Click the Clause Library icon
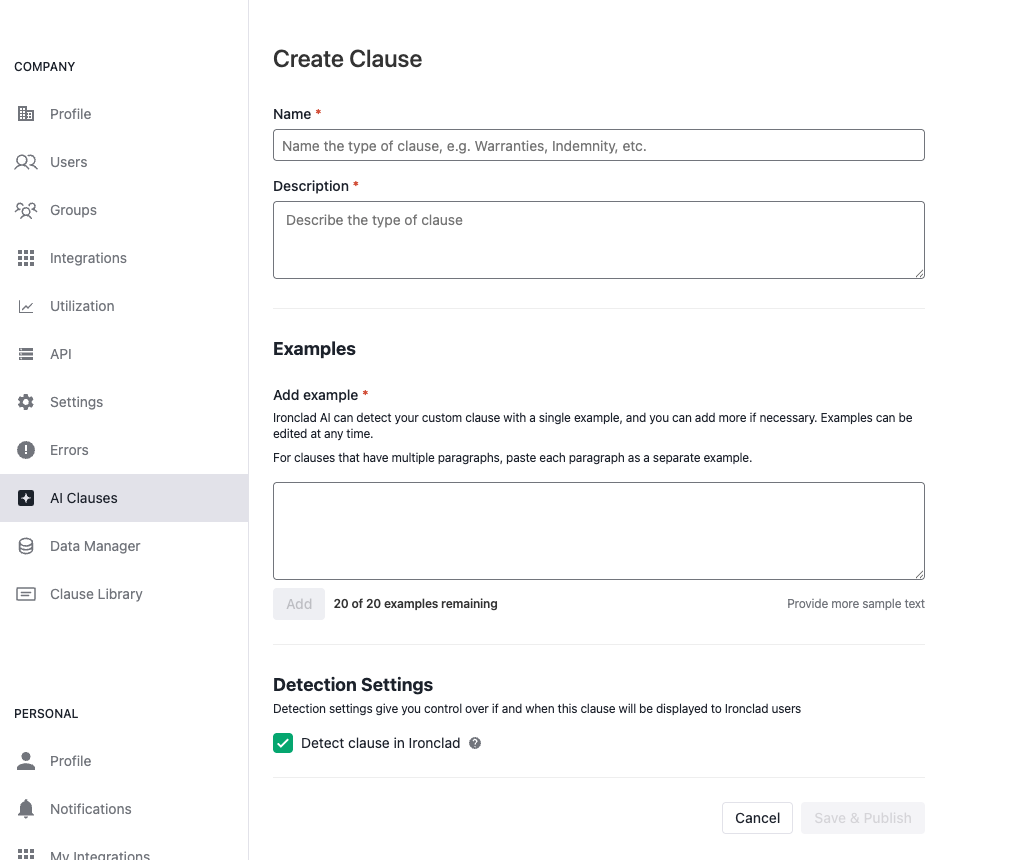The height and width of the screenshot is (860, 1035). click(x=26, y=594)
